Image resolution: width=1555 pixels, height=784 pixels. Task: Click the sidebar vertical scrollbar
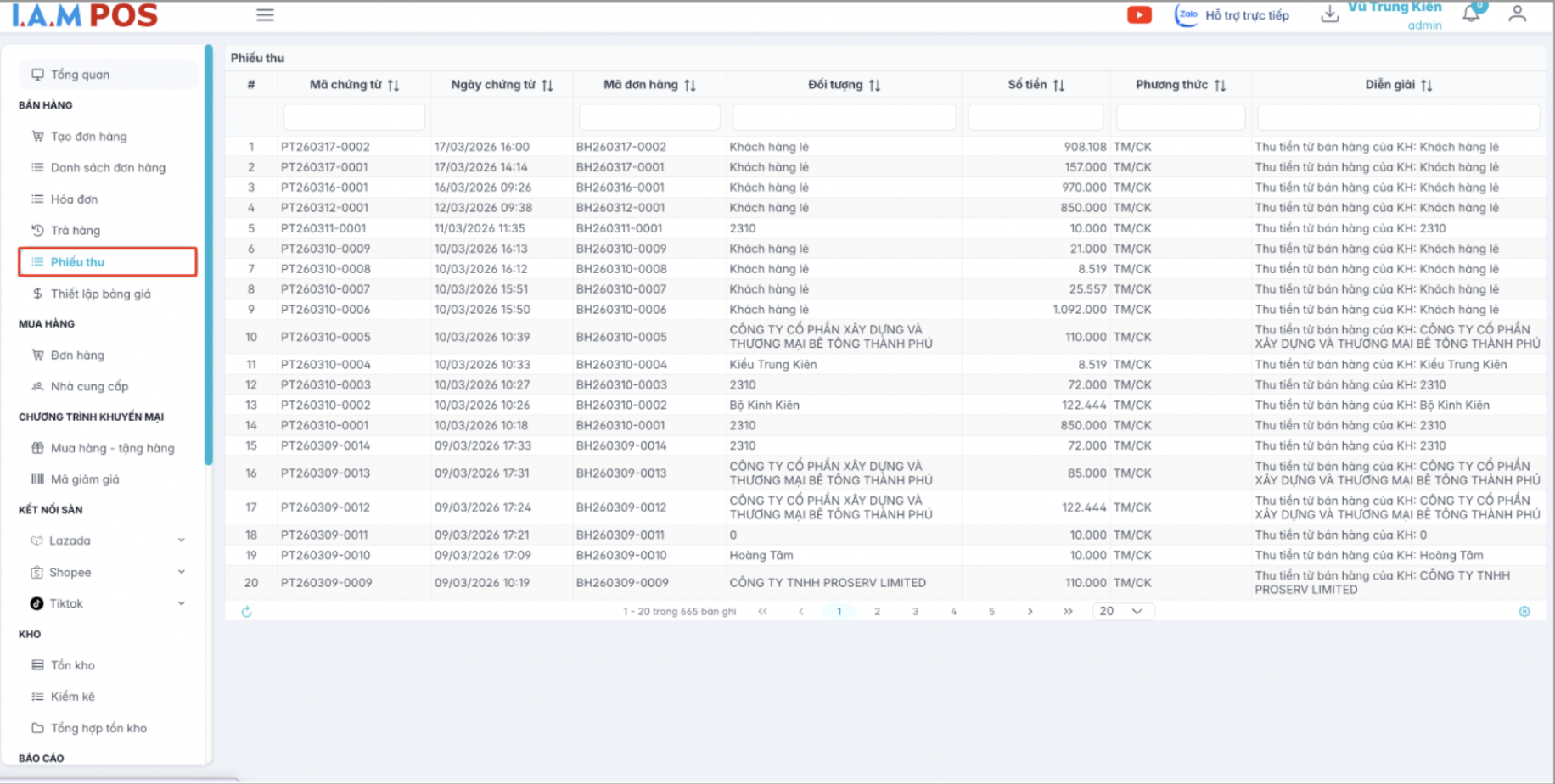coord(208,255)
